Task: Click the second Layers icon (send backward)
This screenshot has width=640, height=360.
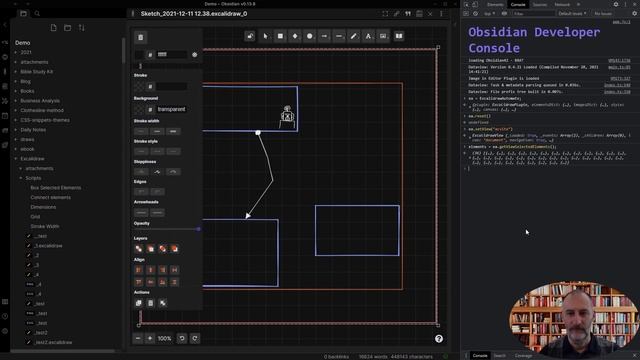Action: pos(151,249)
